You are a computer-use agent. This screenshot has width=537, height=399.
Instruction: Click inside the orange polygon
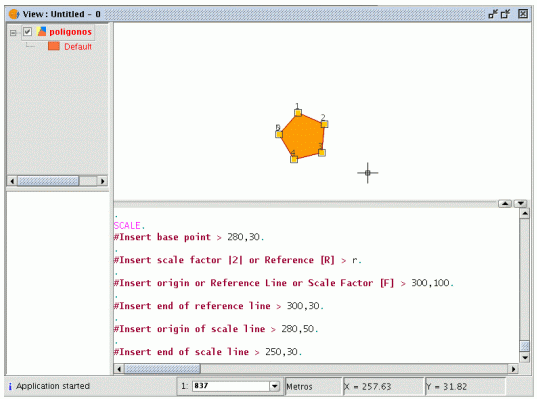coord(303,137)
